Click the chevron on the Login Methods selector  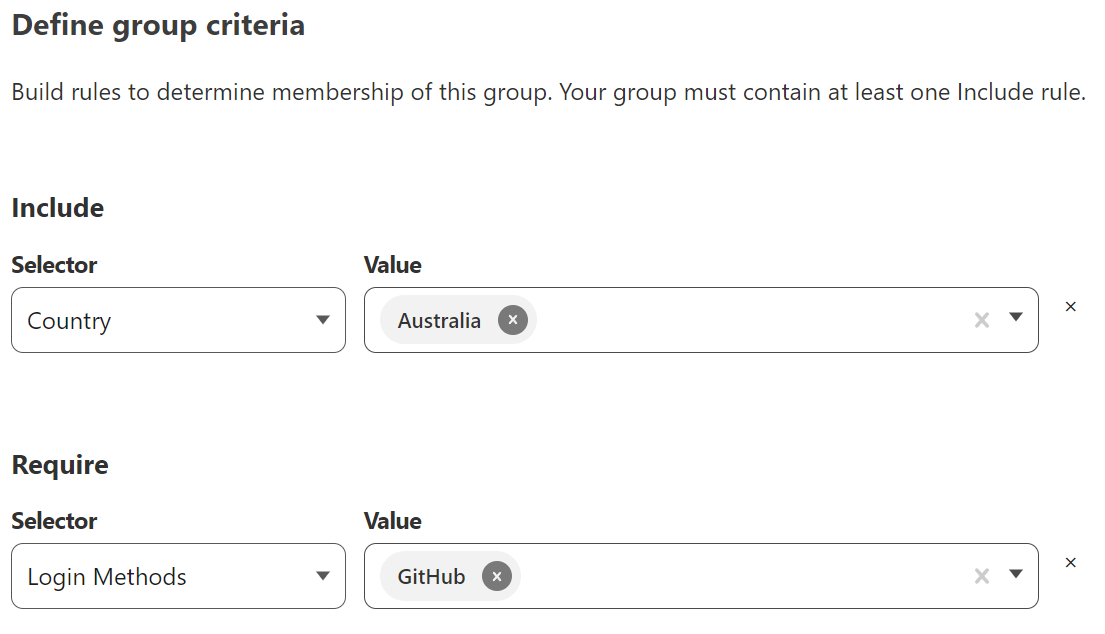click(x=322, y=576)
